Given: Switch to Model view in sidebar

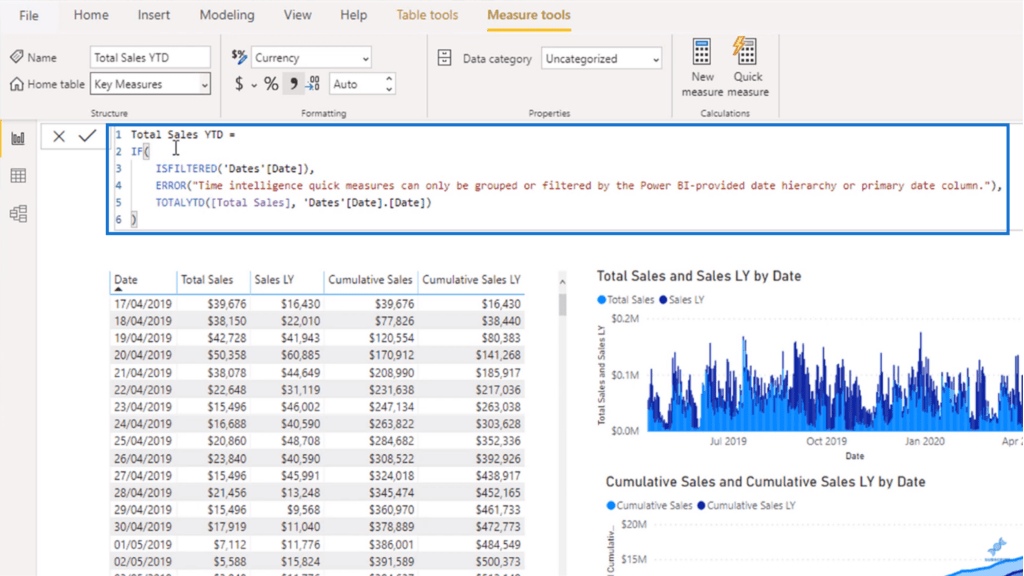Looking at the screenshot, I should pyautogui.click(x=18, y=214).
